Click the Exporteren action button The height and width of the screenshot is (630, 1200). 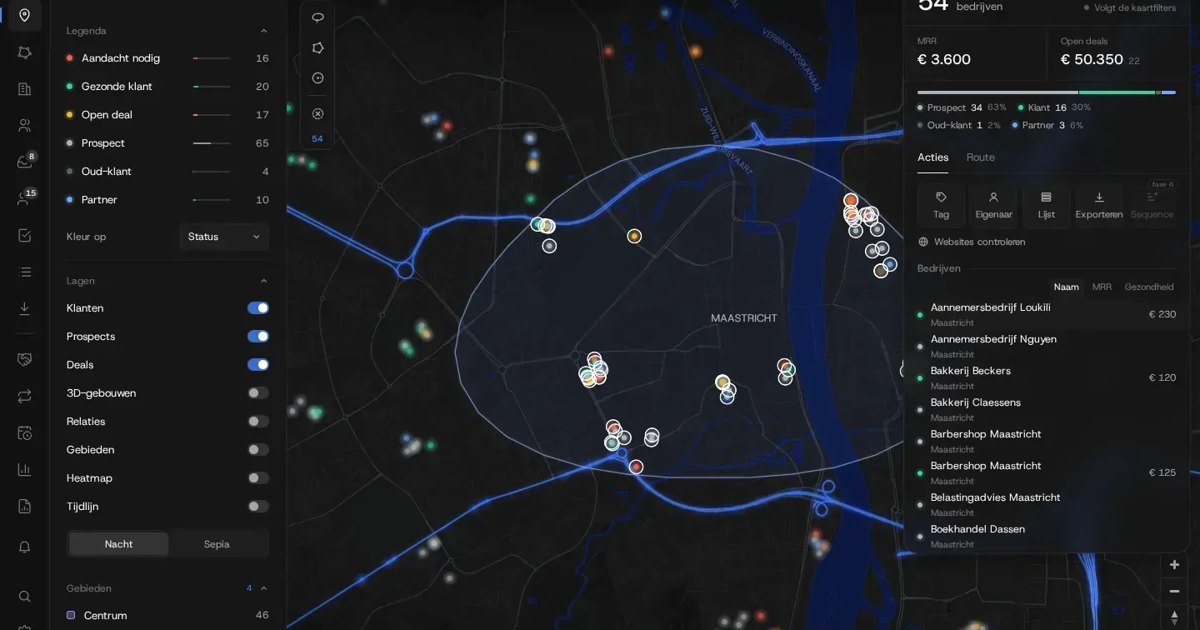(1099, 205)
